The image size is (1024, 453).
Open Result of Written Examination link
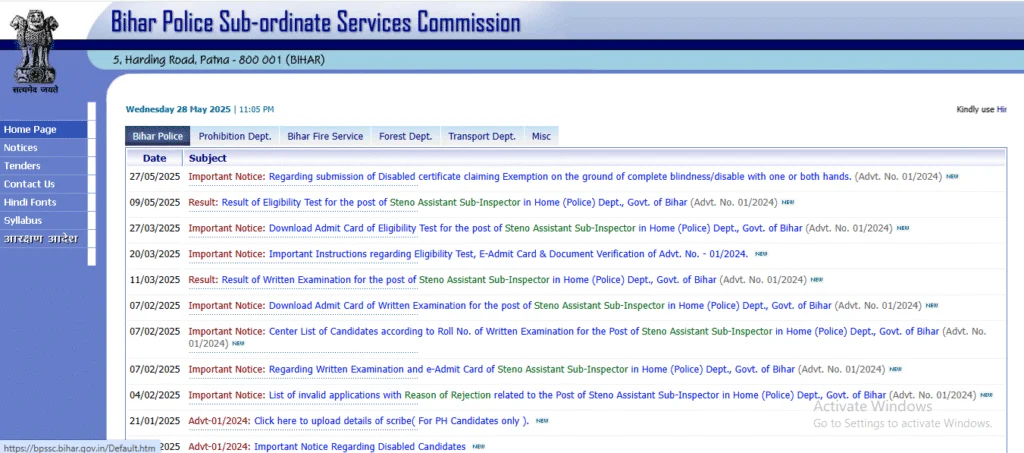click(x=469, y=279)
